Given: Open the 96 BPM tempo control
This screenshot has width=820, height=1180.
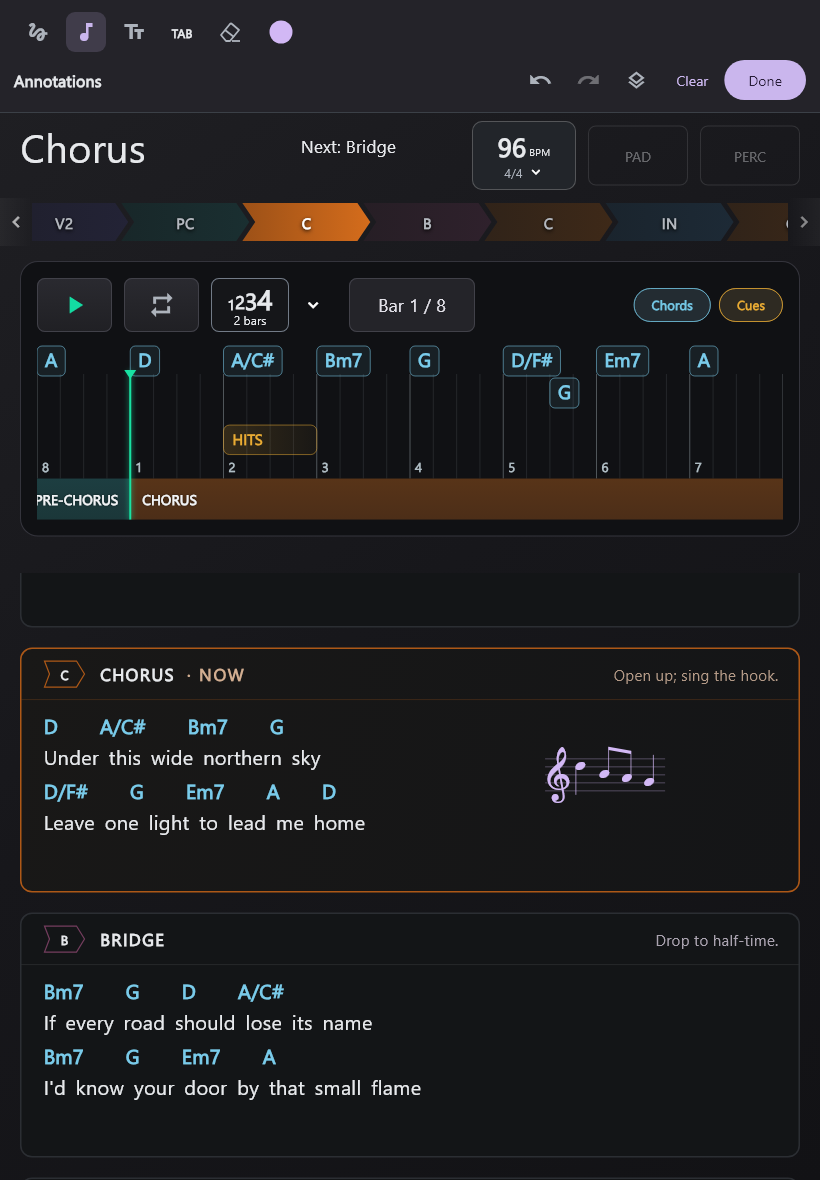Looking at the screenshot, I should (x=524, y=156).
